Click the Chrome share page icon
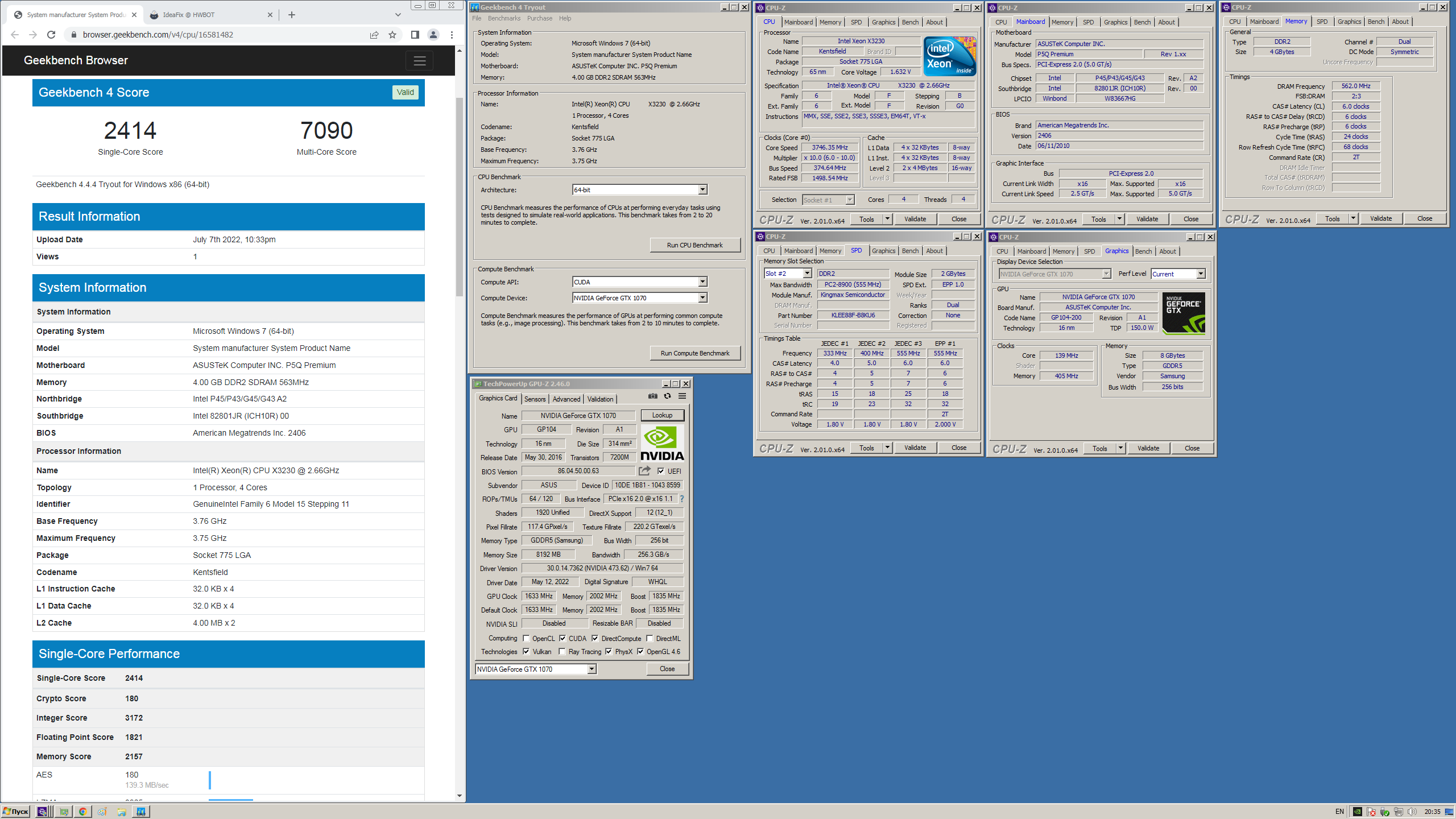Screen dimensions: 1456x819 (374, 35)
